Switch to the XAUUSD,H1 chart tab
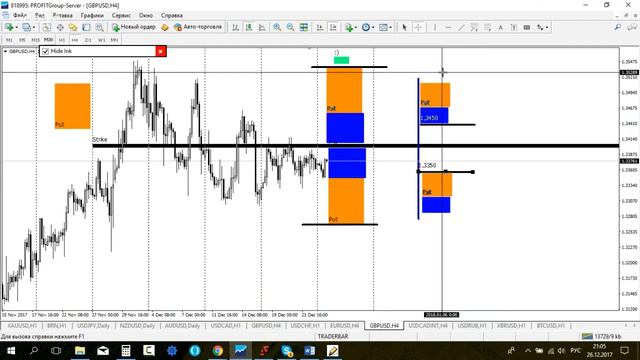640x360 pixels. [22, 326]
